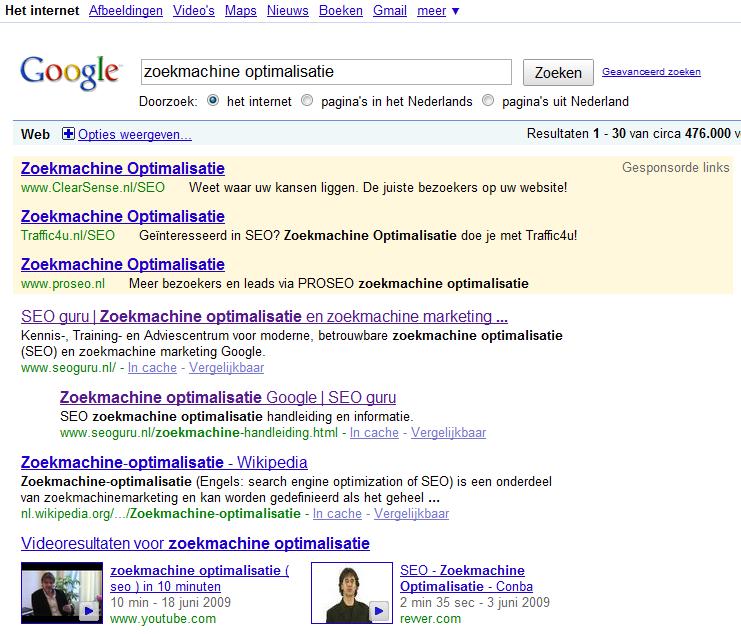This screenshot has width=741, height=634.
Task: Expand 'Opties weergeven...' options
Action: coord(135,135)
